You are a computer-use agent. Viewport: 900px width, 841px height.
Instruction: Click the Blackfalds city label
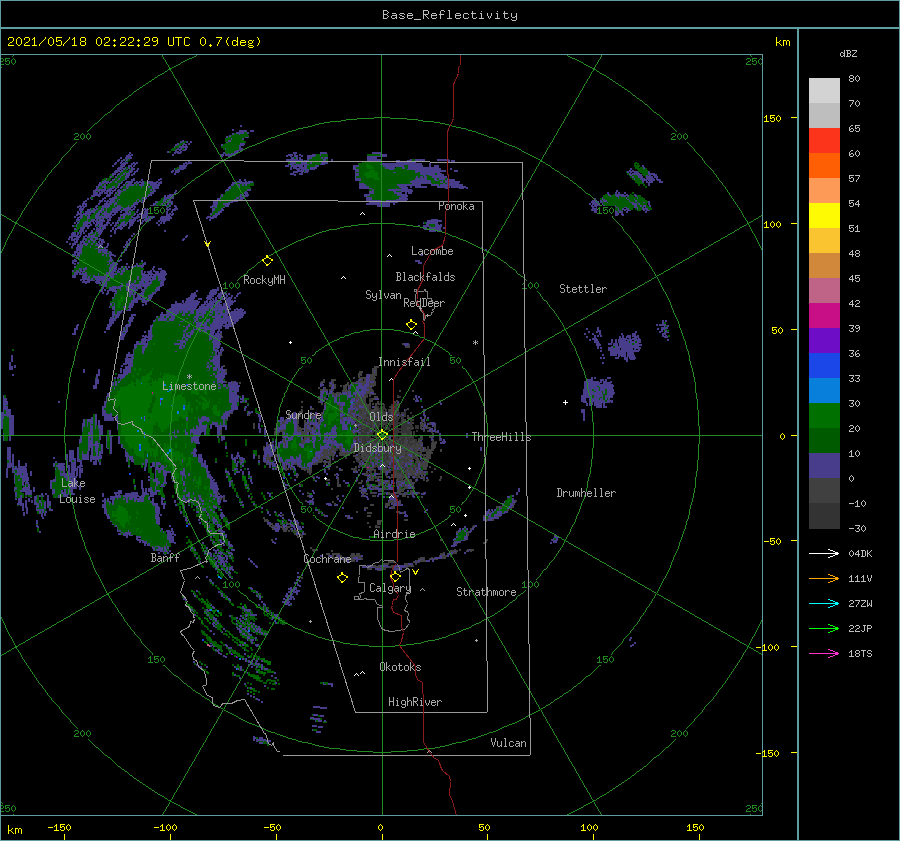coord(425,277)
